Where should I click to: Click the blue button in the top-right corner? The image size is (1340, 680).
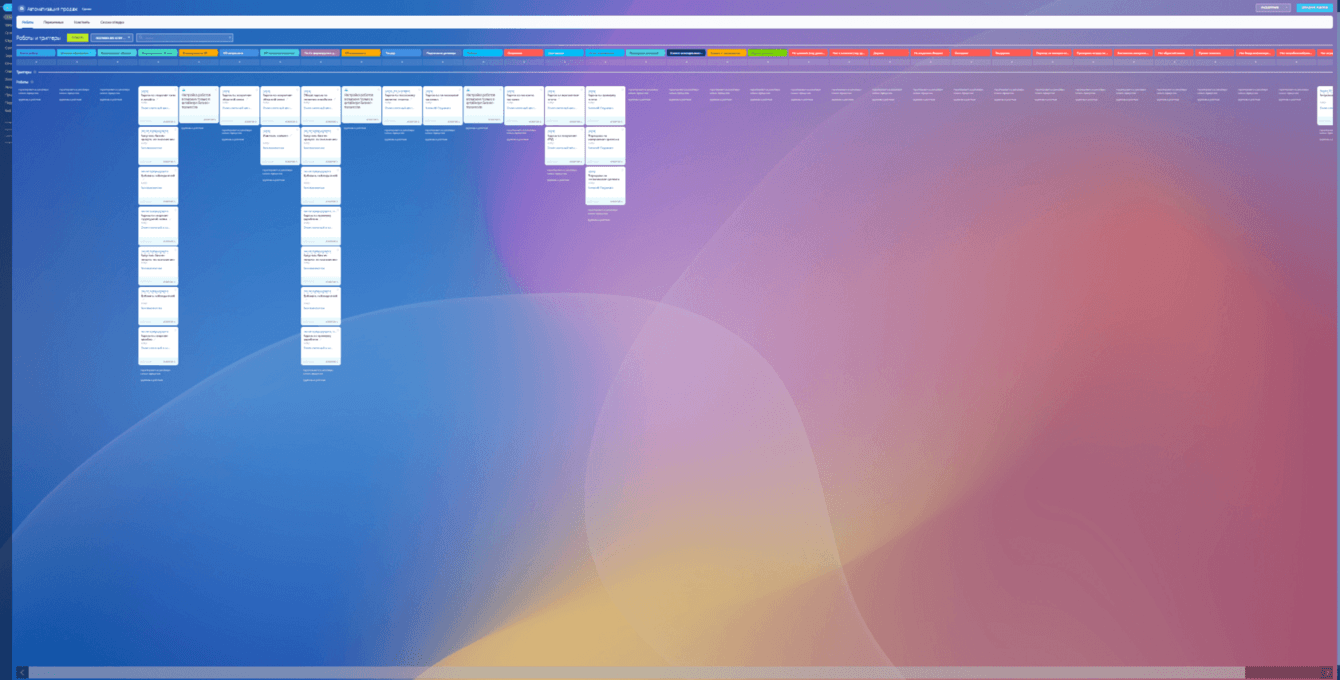pyautogui.click(x=1314, y=8)
